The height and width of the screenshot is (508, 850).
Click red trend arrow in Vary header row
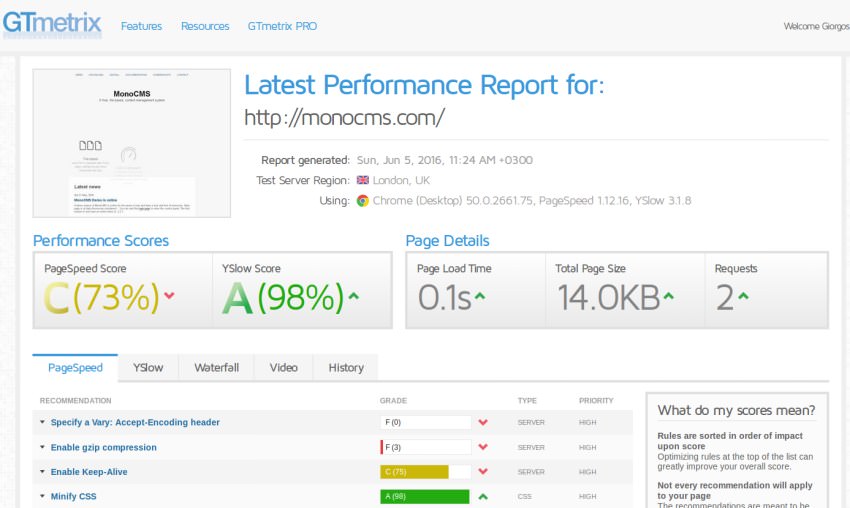point(483,422)
